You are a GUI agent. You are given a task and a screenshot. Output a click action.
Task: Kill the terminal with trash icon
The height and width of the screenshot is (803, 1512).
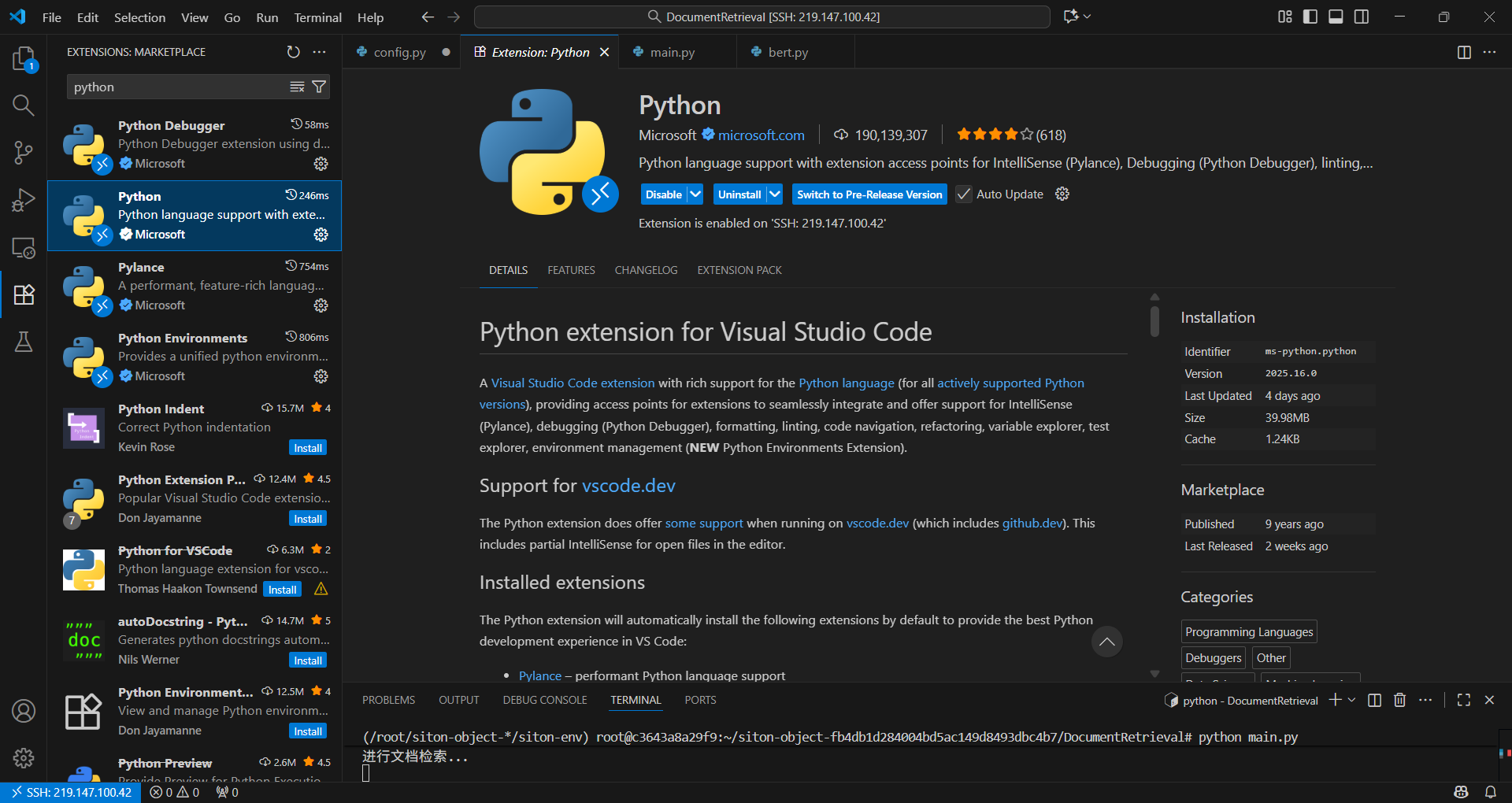1399,700
